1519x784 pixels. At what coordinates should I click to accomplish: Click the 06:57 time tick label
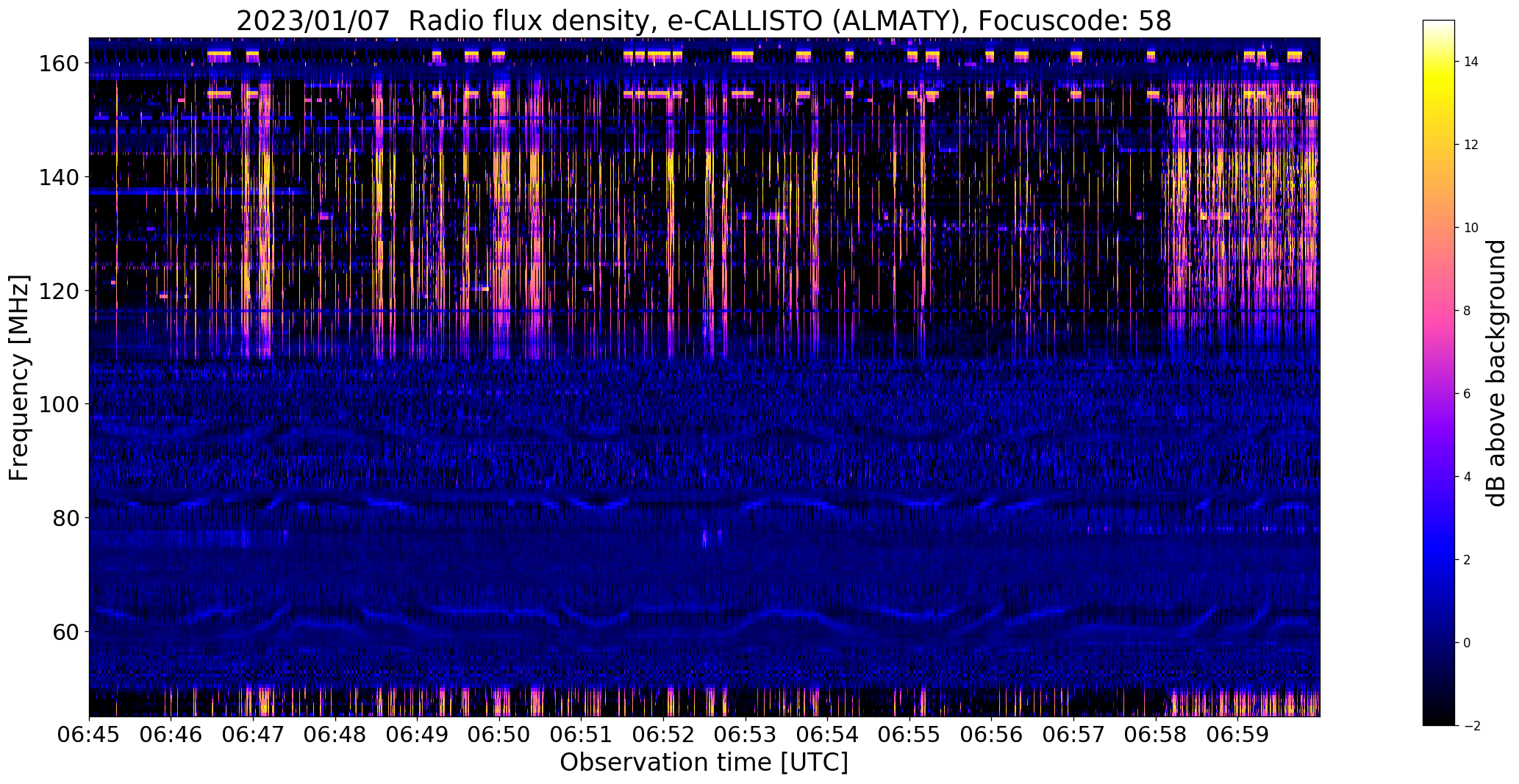[1073, 733]
